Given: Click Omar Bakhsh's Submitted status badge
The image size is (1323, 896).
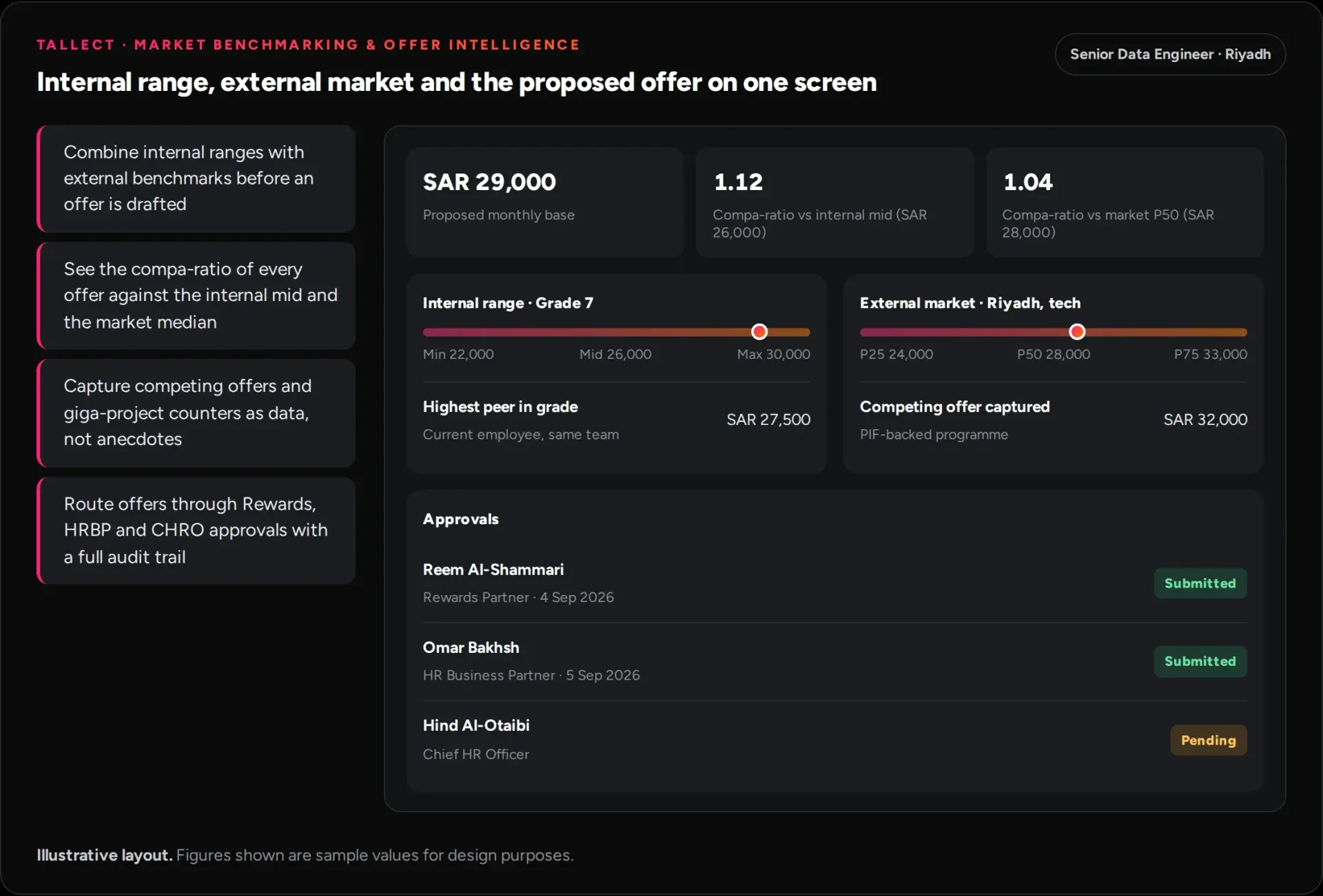Looking at the screenshot, I should [1200, 661].
